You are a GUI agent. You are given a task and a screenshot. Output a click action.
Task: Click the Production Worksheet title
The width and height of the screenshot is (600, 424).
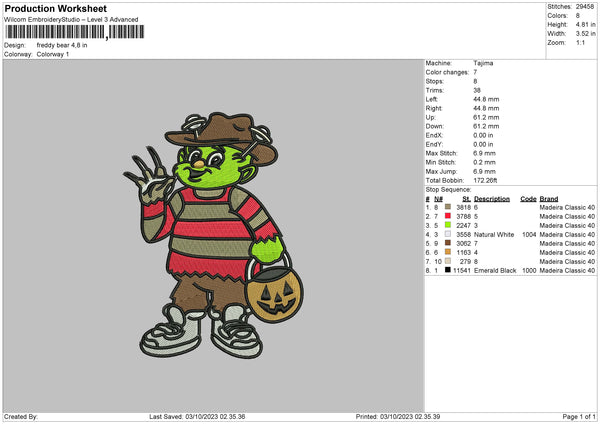[x=55, y=9]
